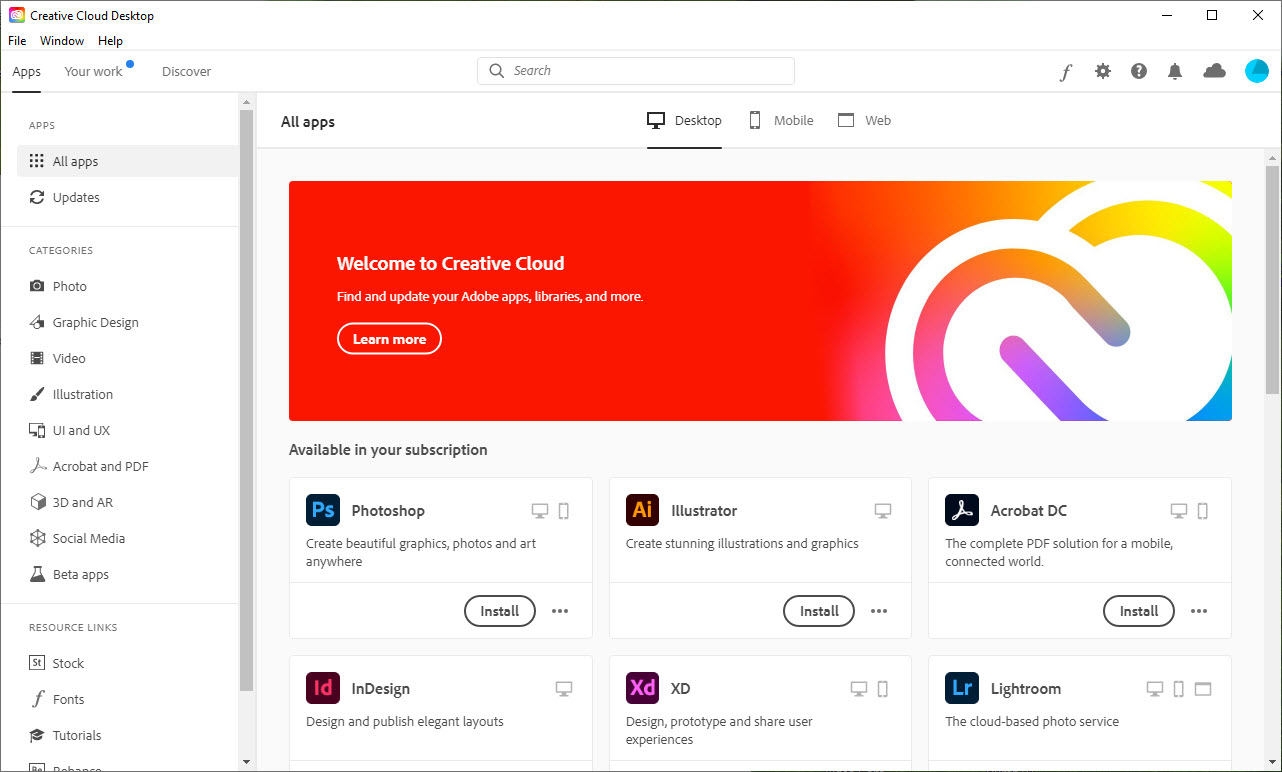Image resolution: width=1282 pixels, height=772 pixels.
Task: Click Acrobat DC's desktop platform icon
Action: pos(1179,511)
